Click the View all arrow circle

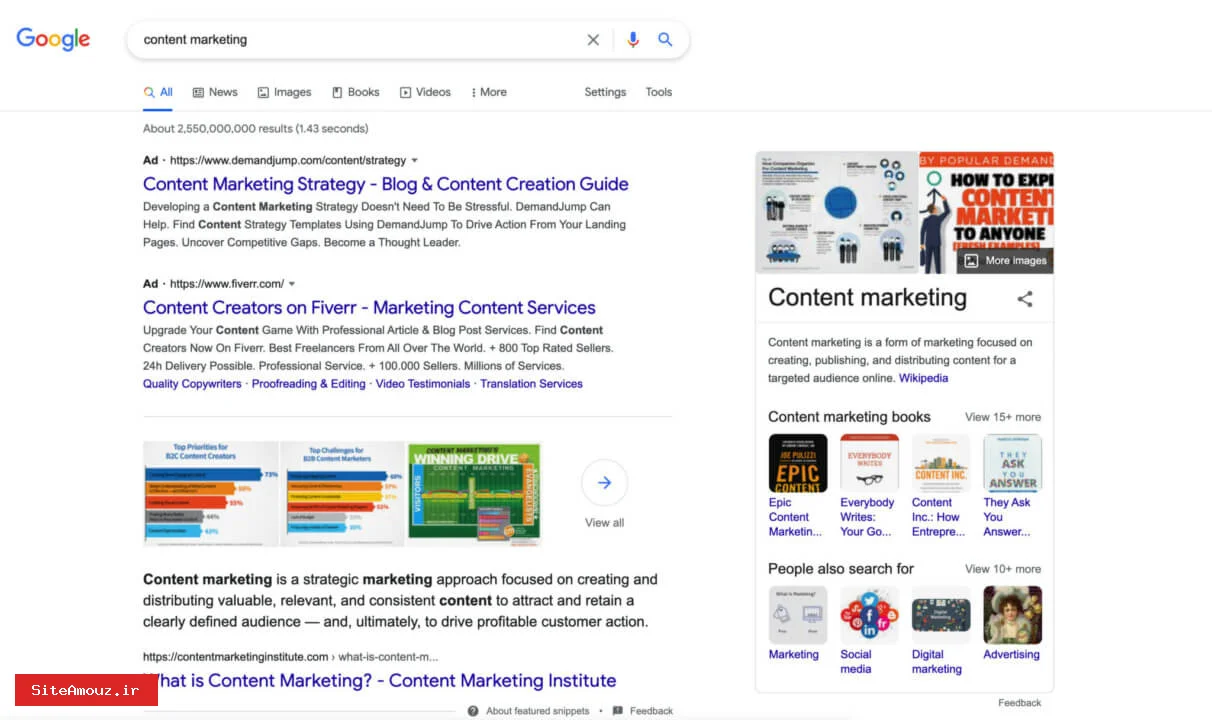(604, 483)
